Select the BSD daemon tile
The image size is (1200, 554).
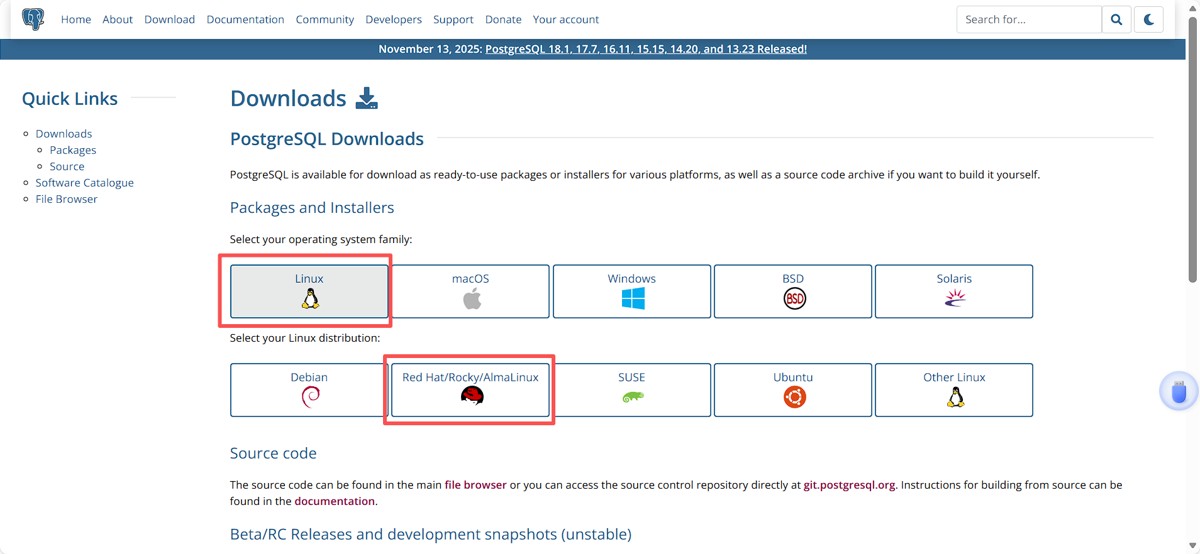click(x=793, y=291)
